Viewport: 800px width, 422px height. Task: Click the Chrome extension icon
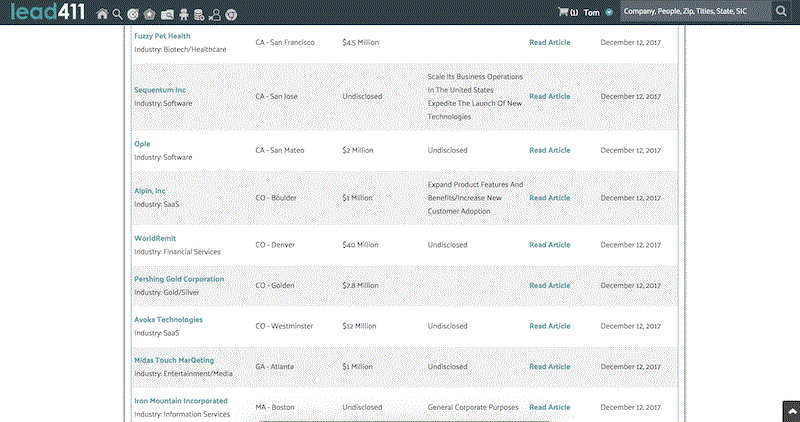[231, 14]
